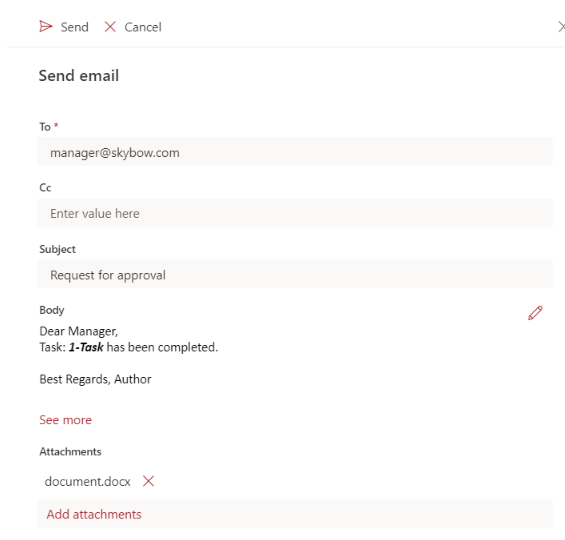
Task: Click the Send email heading
Action: pos(79,75)
